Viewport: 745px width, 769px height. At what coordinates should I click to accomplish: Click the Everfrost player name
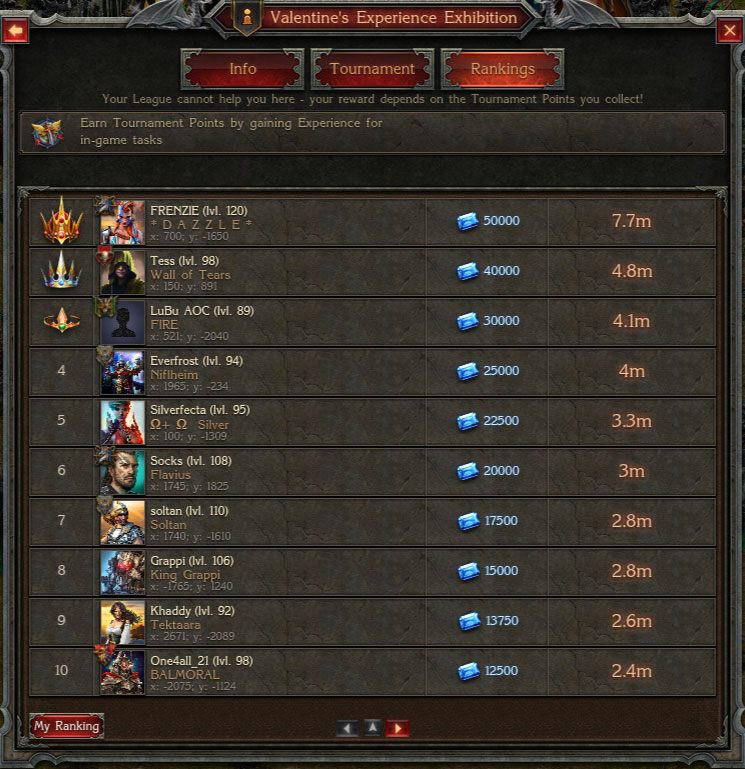[174, 361]
